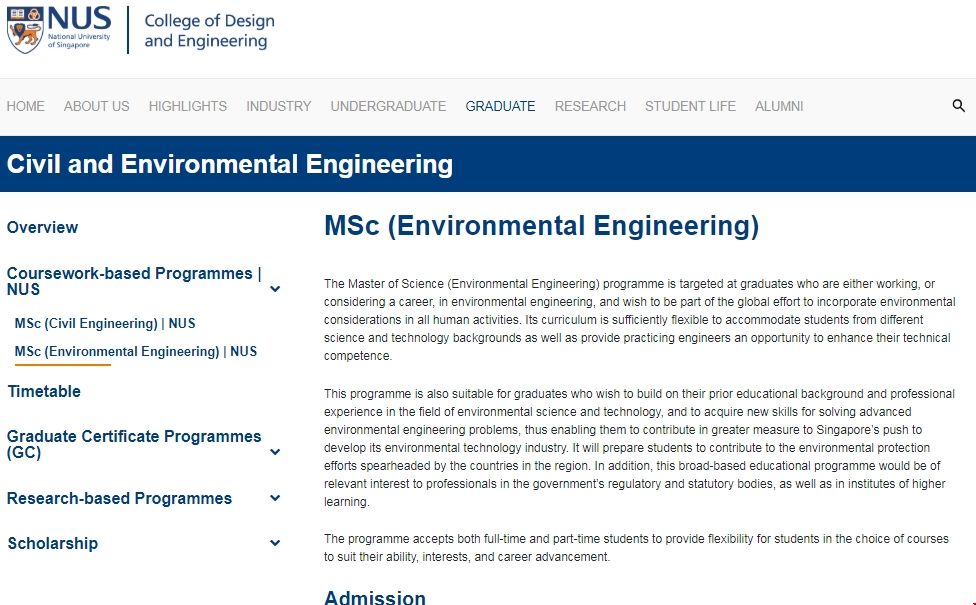Expand the Scholarship section chevron
The width and height of the screenshot is (976, 605).
(x=274, y=543)
